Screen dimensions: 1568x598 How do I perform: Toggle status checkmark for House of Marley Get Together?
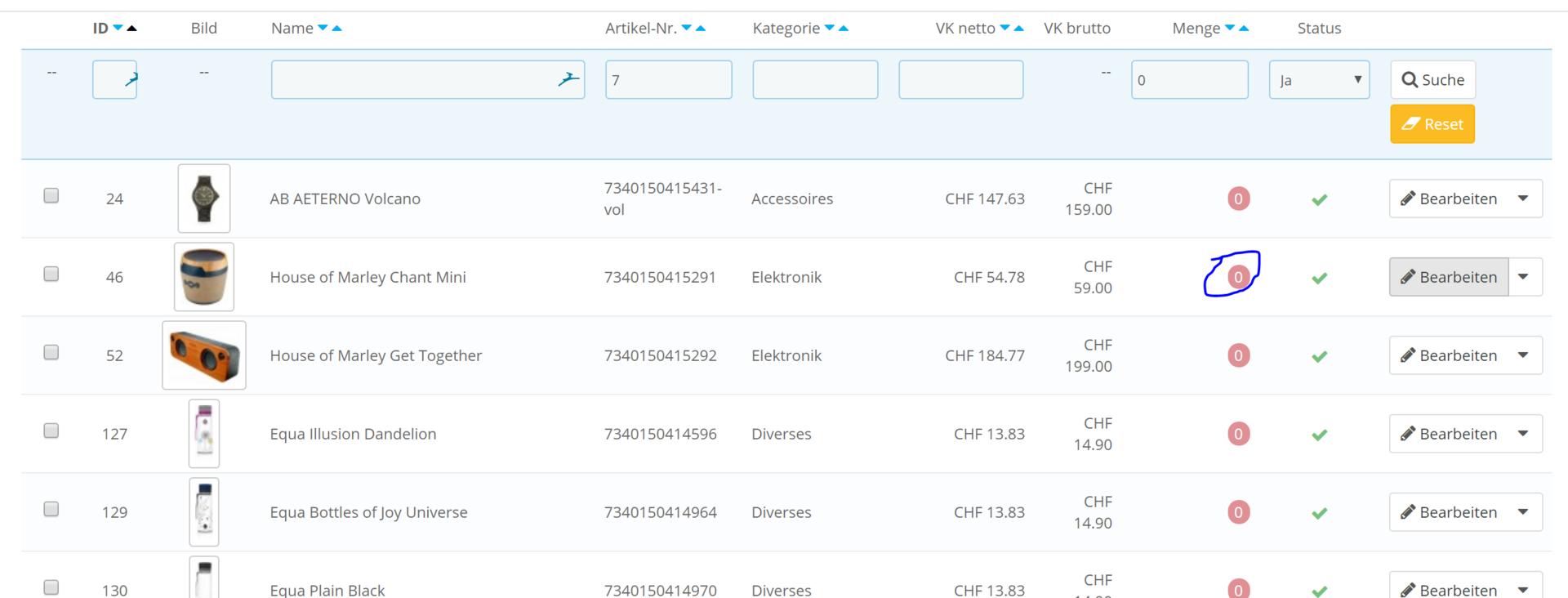click(1320, 356)
